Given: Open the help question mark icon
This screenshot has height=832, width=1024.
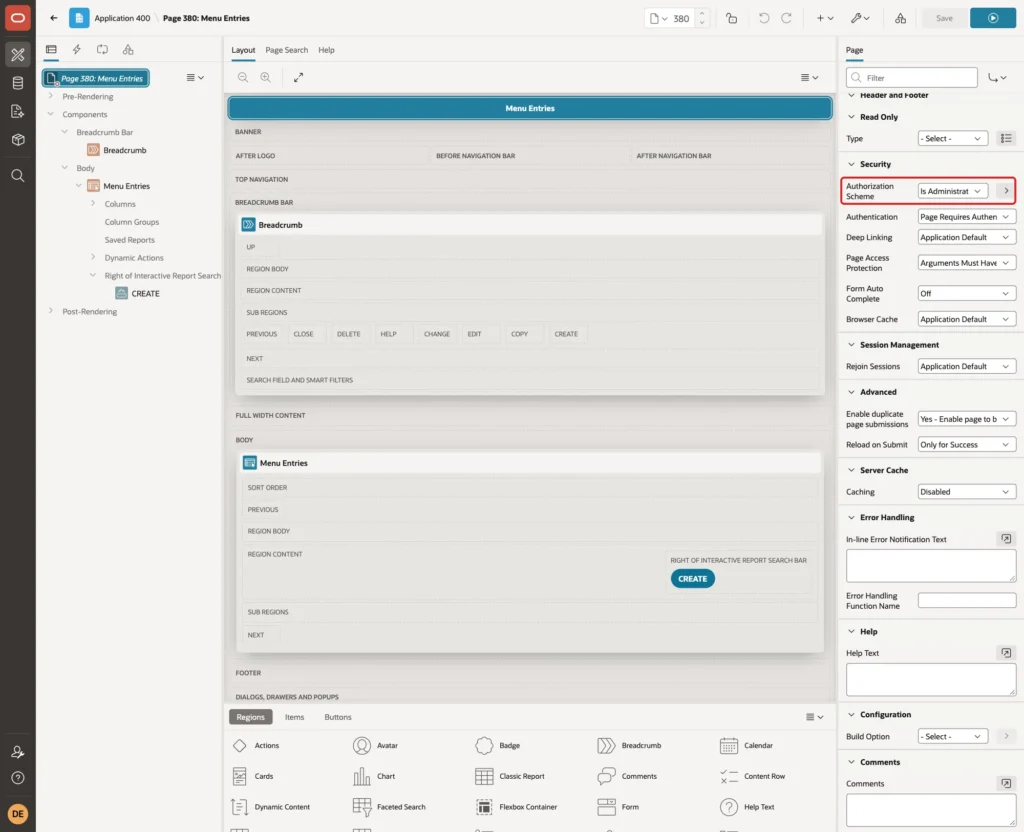Looking at the screenshot, I should (18, 778).
